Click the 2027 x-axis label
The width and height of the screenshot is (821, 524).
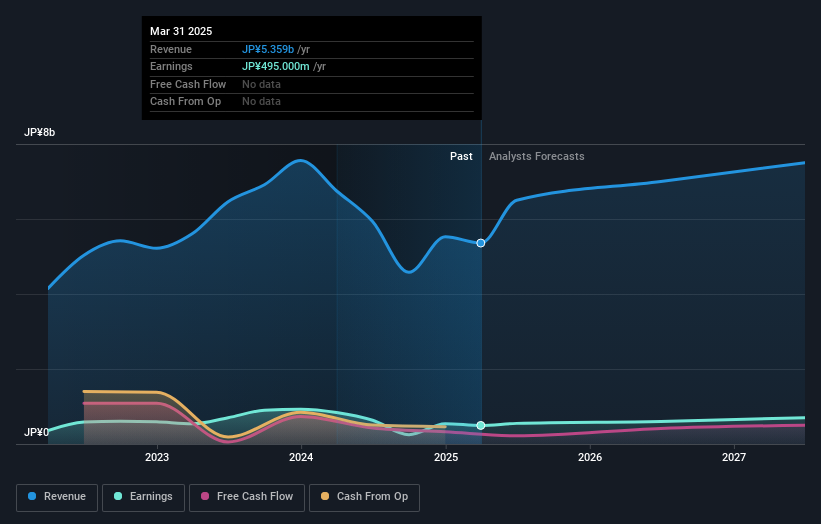point(734,457)
